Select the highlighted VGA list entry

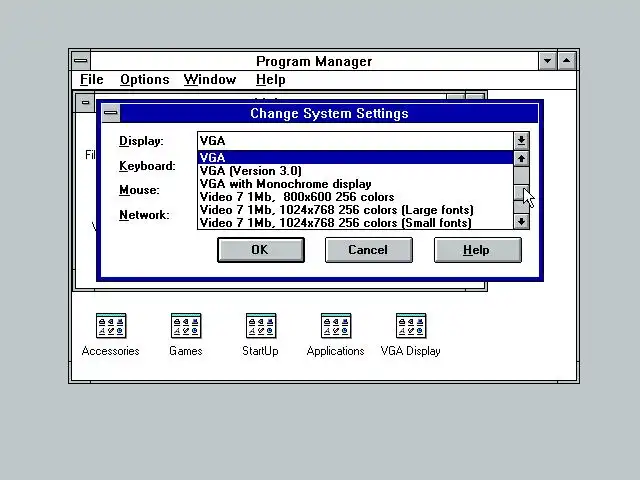355,158
